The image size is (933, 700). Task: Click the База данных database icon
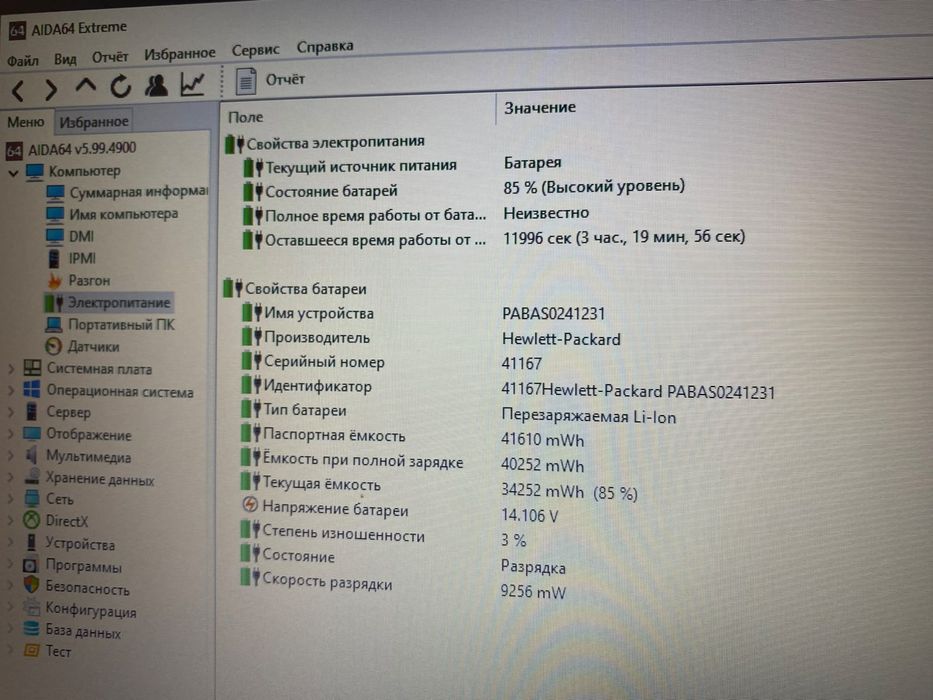(31, 629)
